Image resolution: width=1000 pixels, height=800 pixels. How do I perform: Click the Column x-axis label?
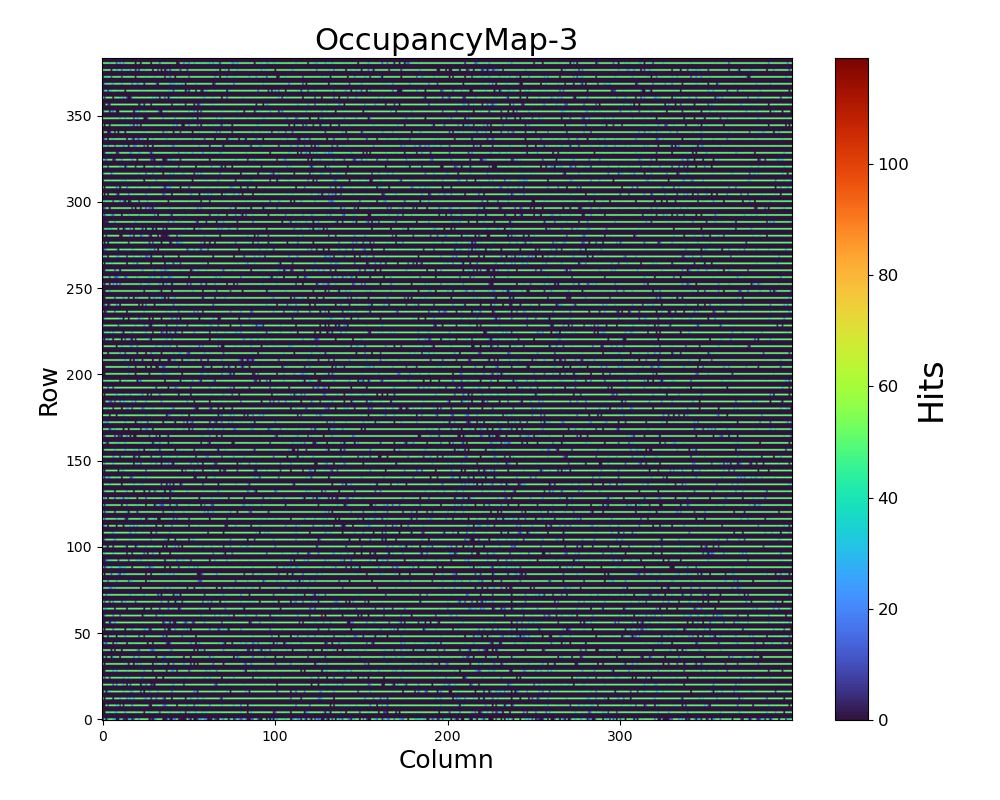[x=446, y=760]
